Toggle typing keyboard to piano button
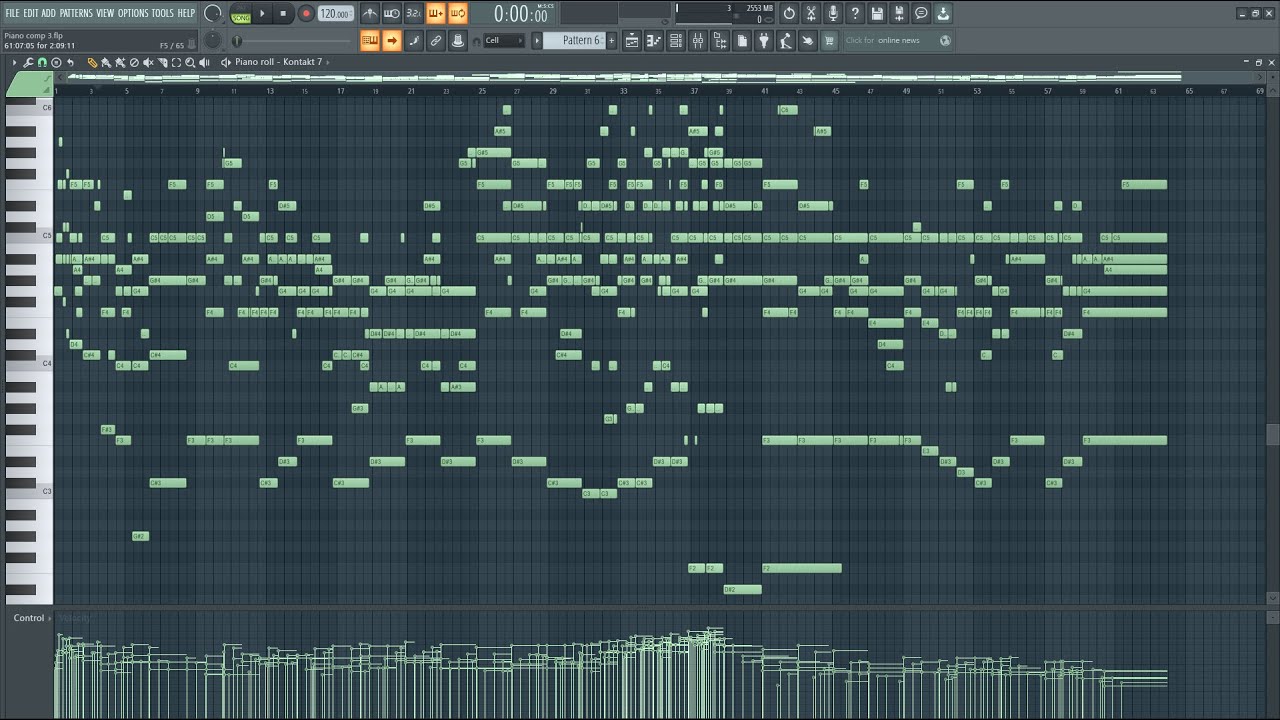Viewport: 1280px width, 720px height. (370, 41)
